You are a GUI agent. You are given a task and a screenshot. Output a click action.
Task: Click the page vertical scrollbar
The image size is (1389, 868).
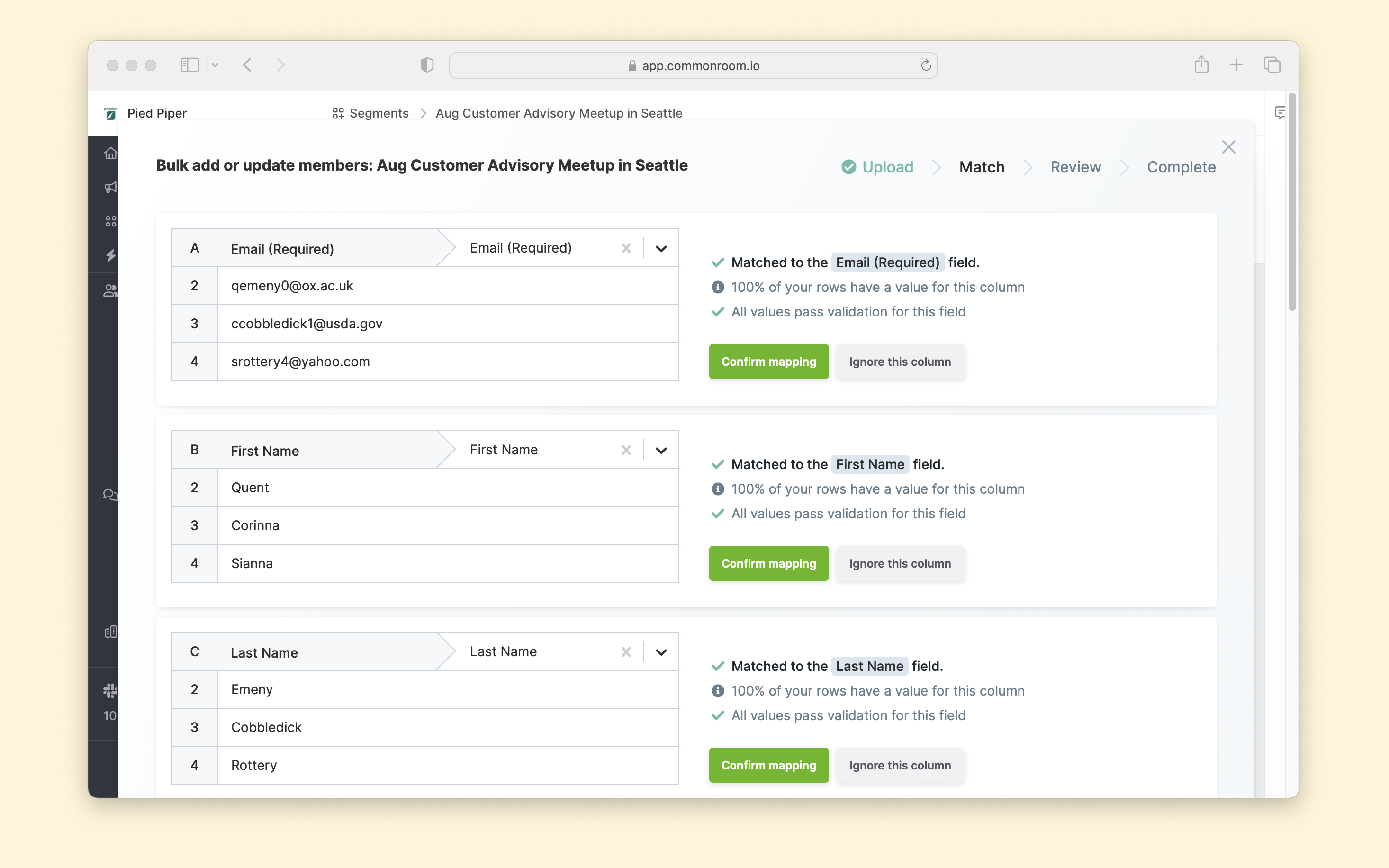coord(1292,201)
